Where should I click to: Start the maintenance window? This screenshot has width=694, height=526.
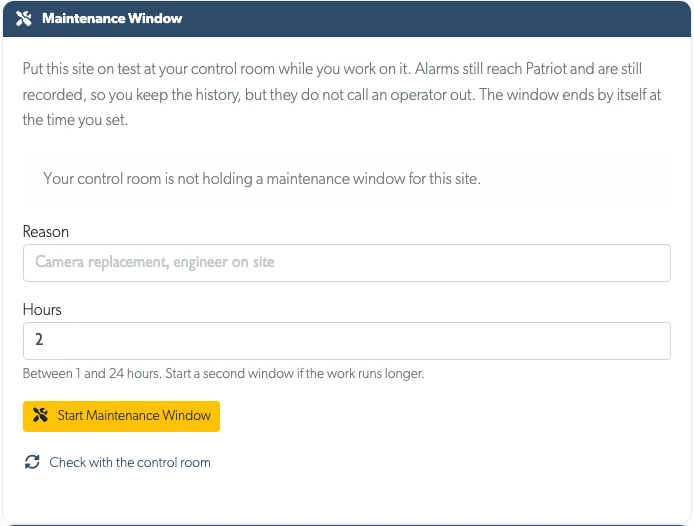pyautogui.click(x=121, y=416)
